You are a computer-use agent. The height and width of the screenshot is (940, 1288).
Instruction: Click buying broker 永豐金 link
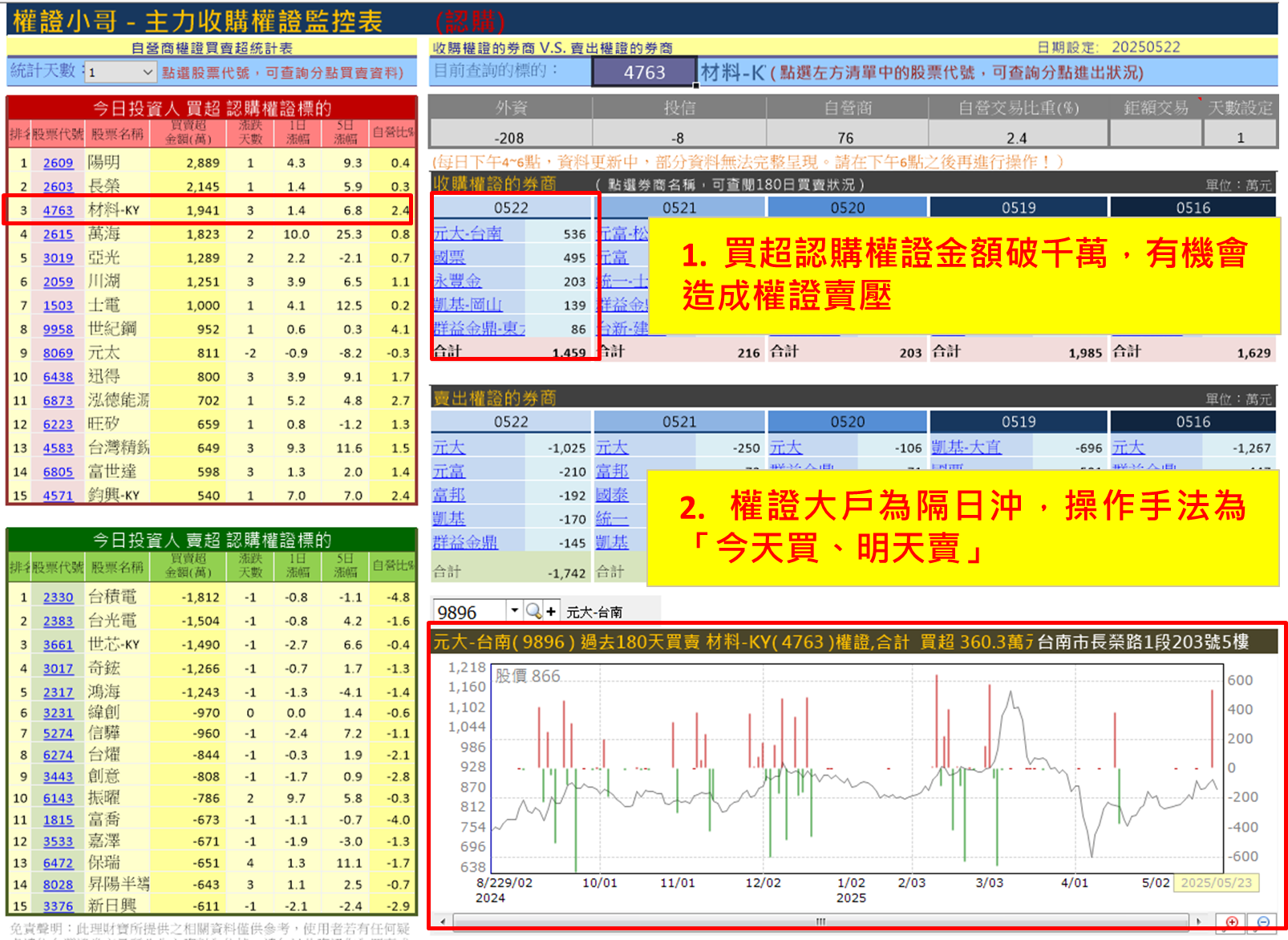pyautogui.click(x=457, y=282)
